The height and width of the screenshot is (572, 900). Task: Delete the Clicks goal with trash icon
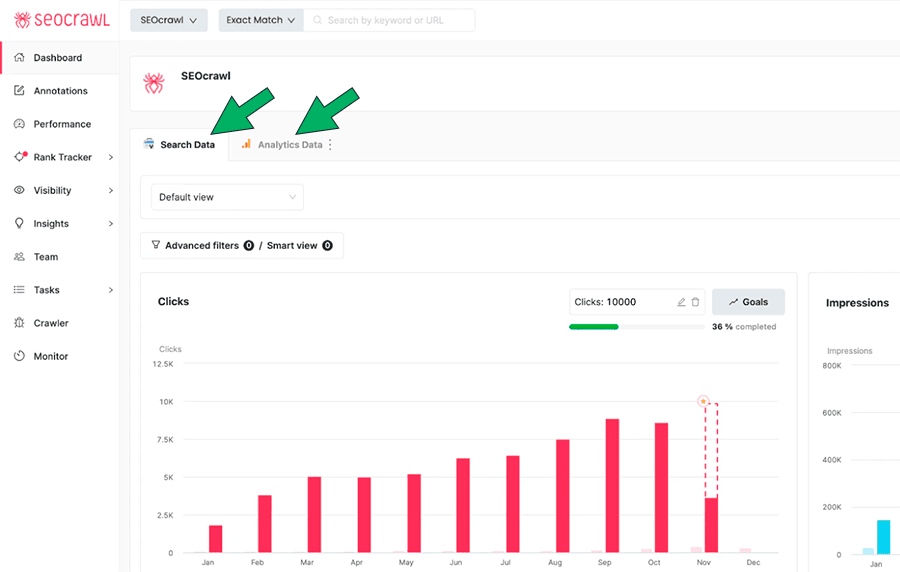pyautogui.click(x=696, y=302)
